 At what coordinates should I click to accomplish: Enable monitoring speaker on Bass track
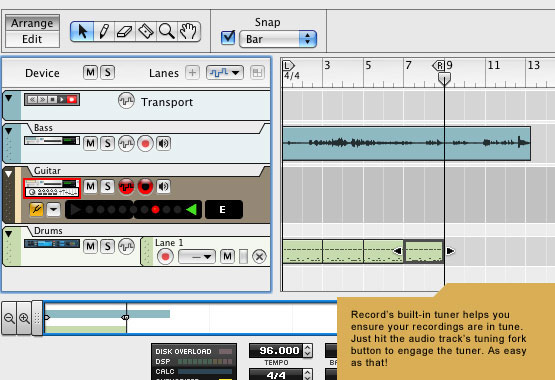coord(164,144)
